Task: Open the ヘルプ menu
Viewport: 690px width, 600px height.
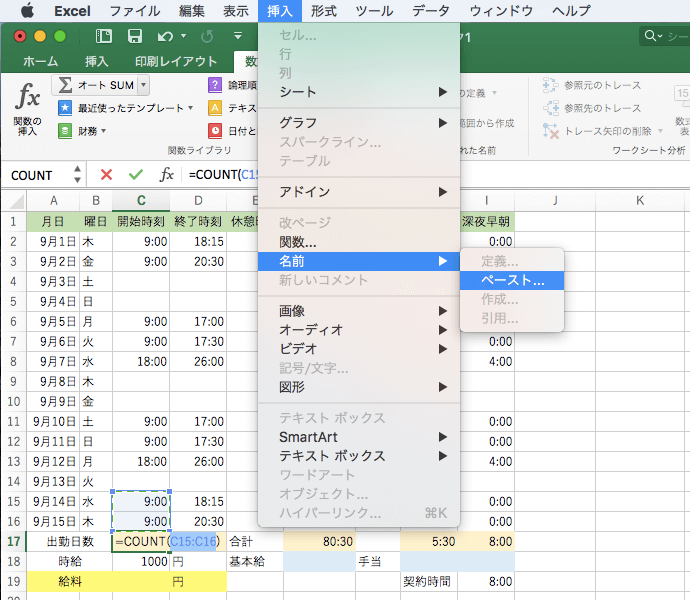Action: pyautogui.click(x=571, y=11)
